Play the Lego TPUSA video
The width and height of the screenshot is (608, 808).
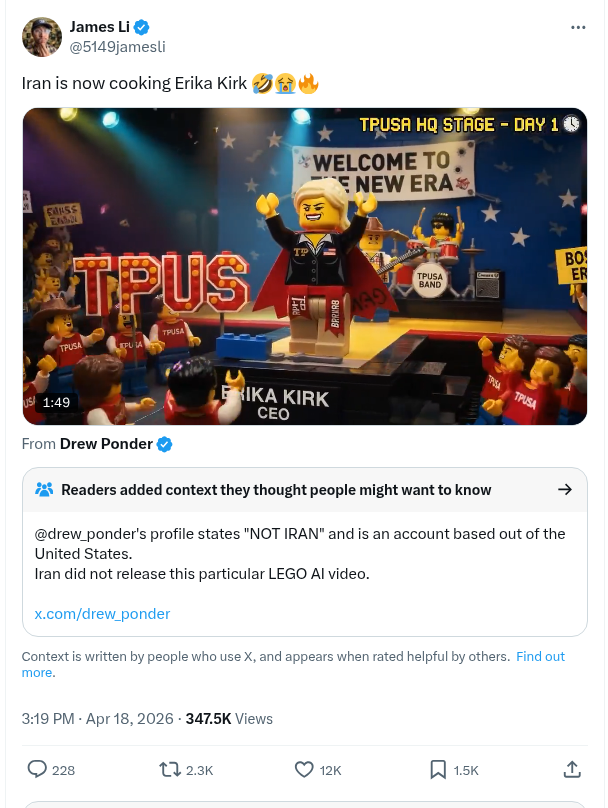click(305, 266)
